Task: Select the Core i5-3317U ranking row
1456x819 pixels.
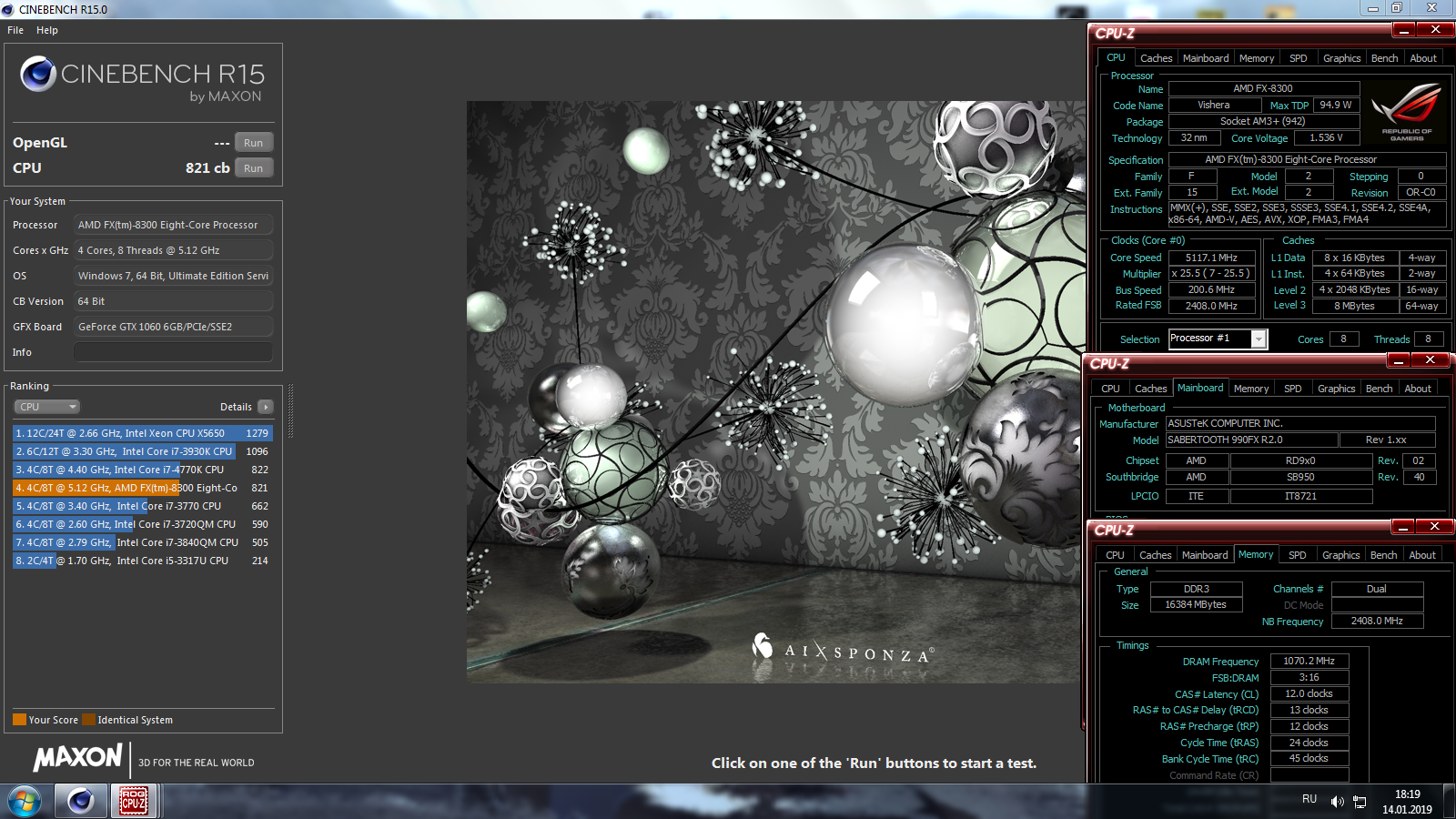Action: point(143,561)
